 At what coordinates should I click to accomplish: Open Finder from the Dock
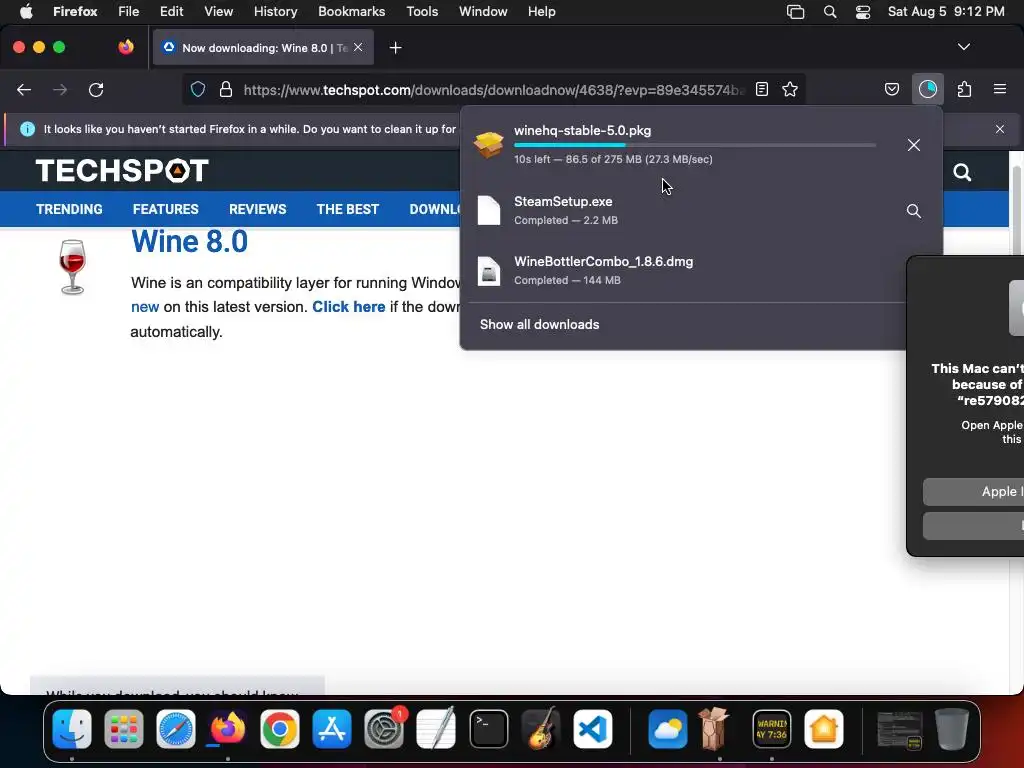72,728
